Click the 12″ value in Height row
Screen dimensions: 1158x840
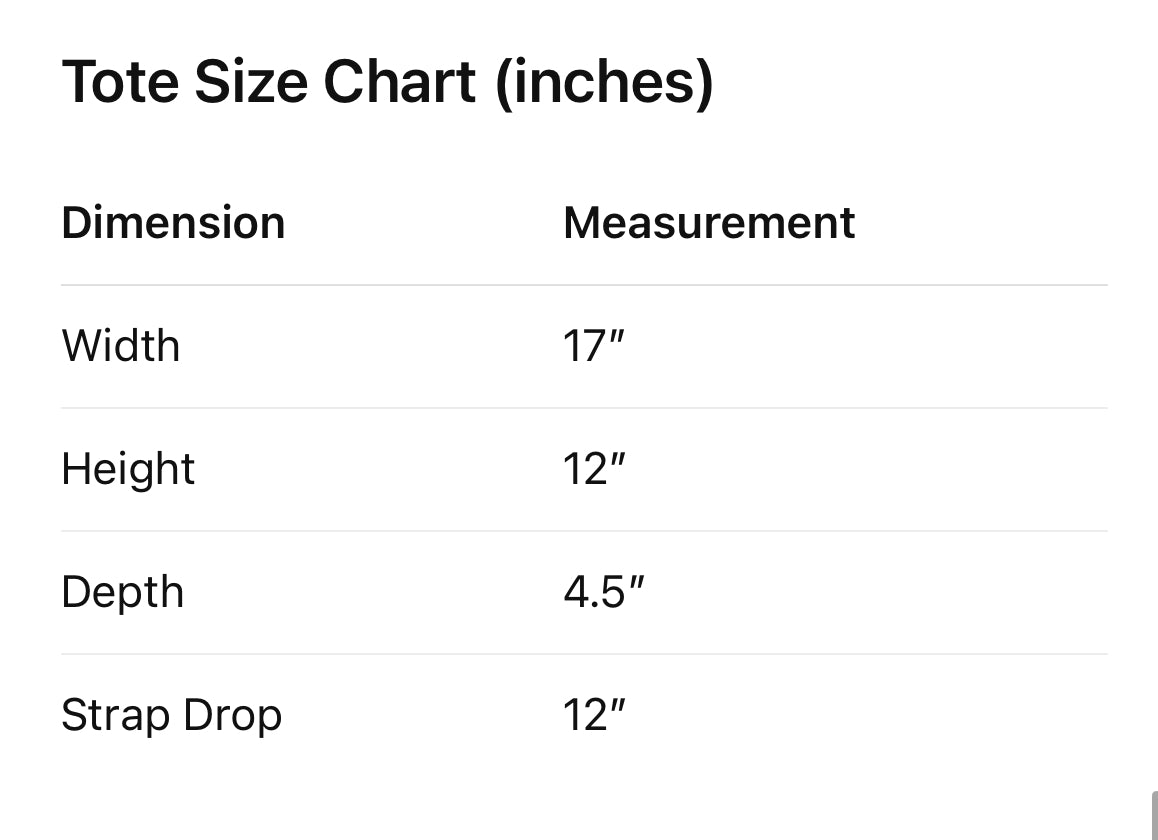coord(593,470)
